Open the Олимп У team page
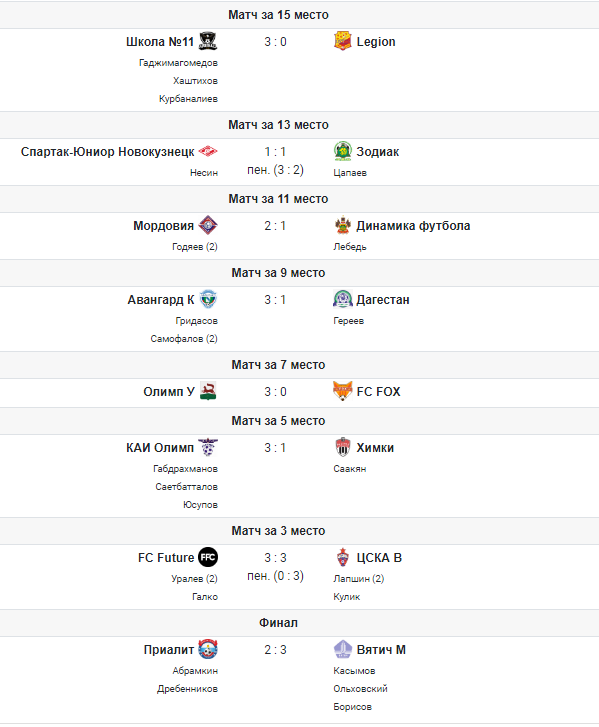 [x=169, y=391]
